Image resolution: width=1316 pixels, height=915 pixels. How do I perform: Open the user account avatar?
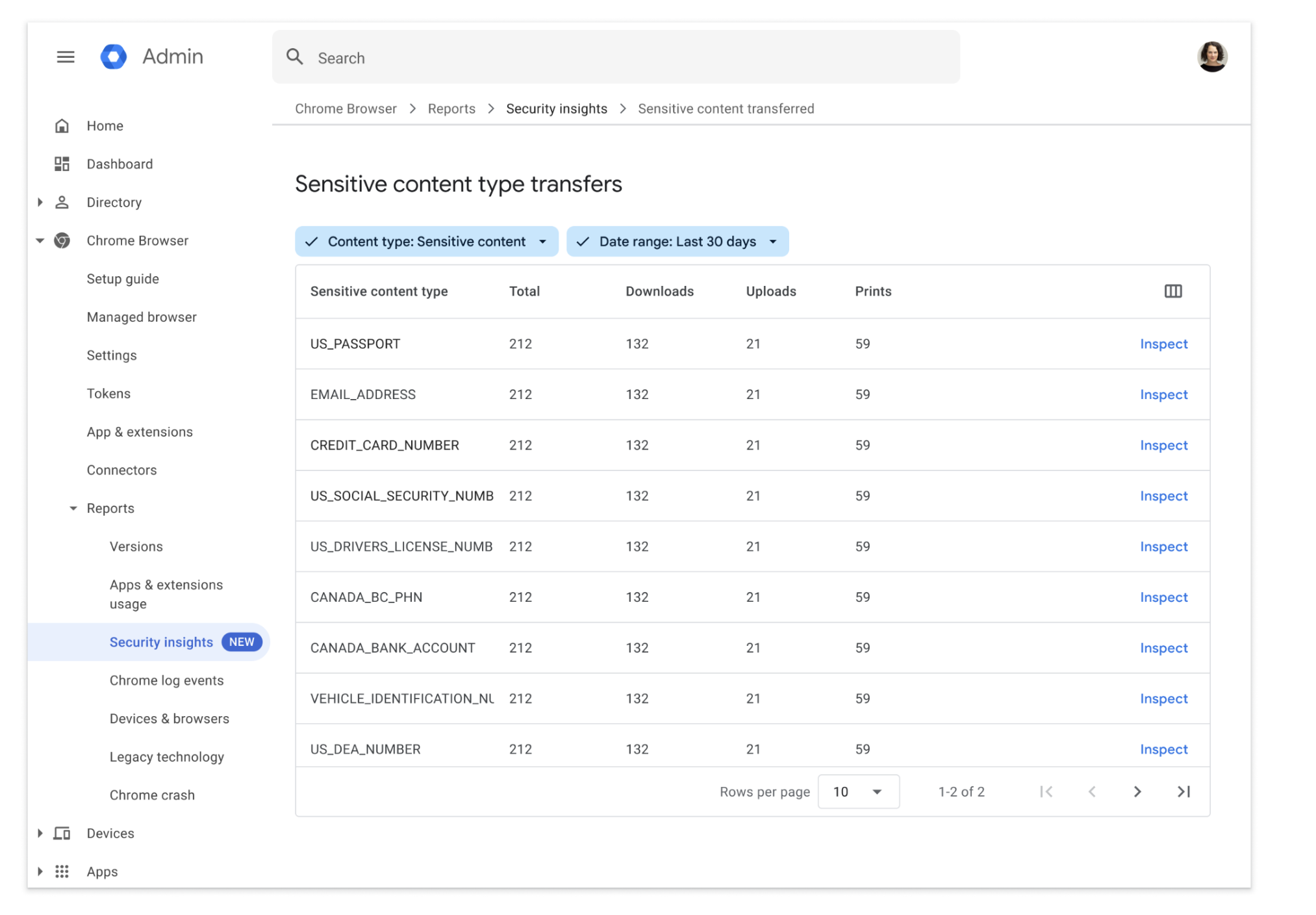[x=1212, y=57]
